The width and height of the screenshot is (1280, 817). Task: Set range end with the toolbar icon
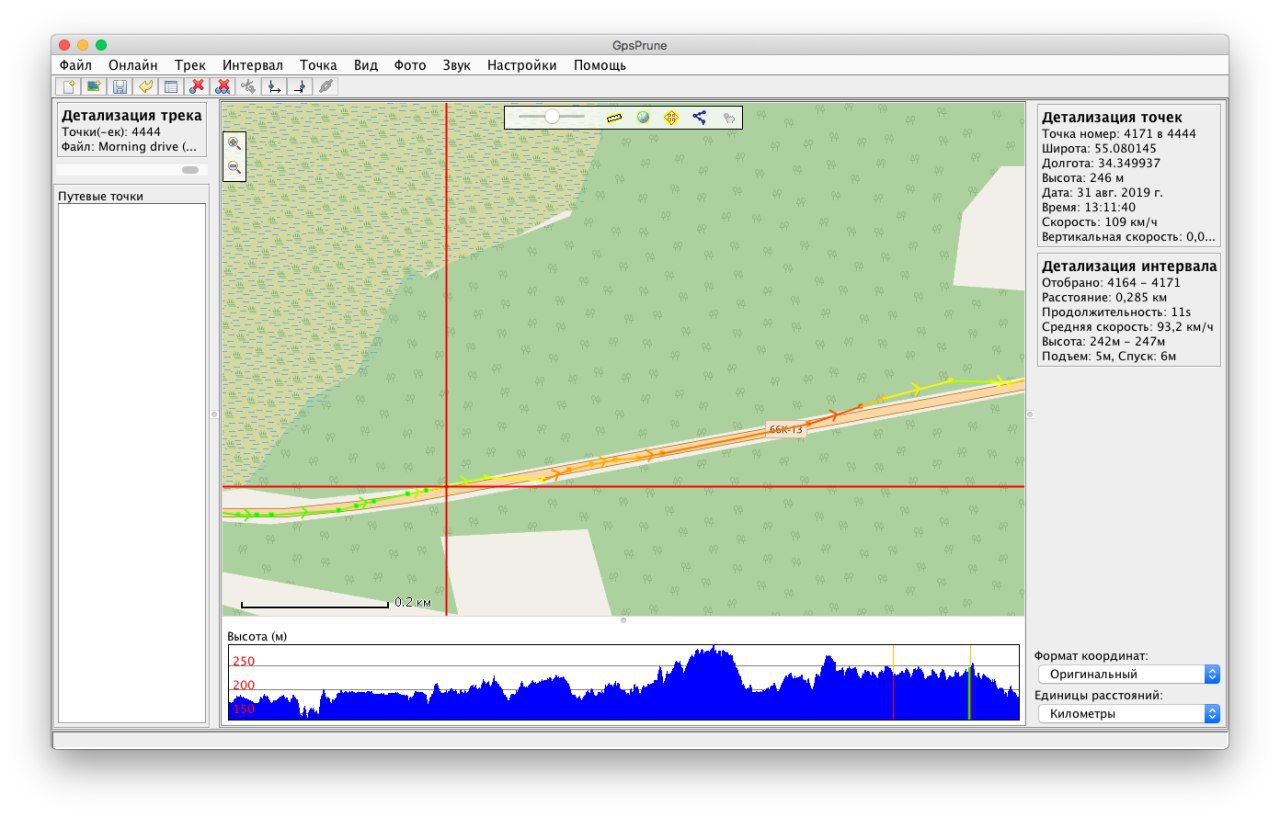(x=300, y=87)
